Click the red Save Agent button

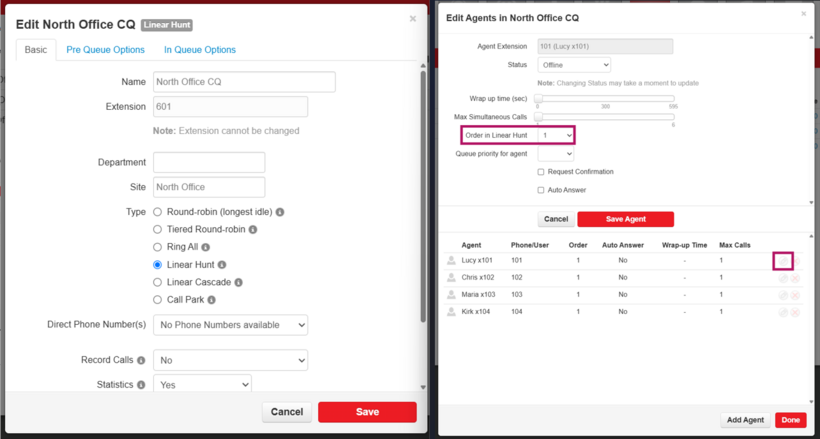pyautogui.click(x=625, y=219)
